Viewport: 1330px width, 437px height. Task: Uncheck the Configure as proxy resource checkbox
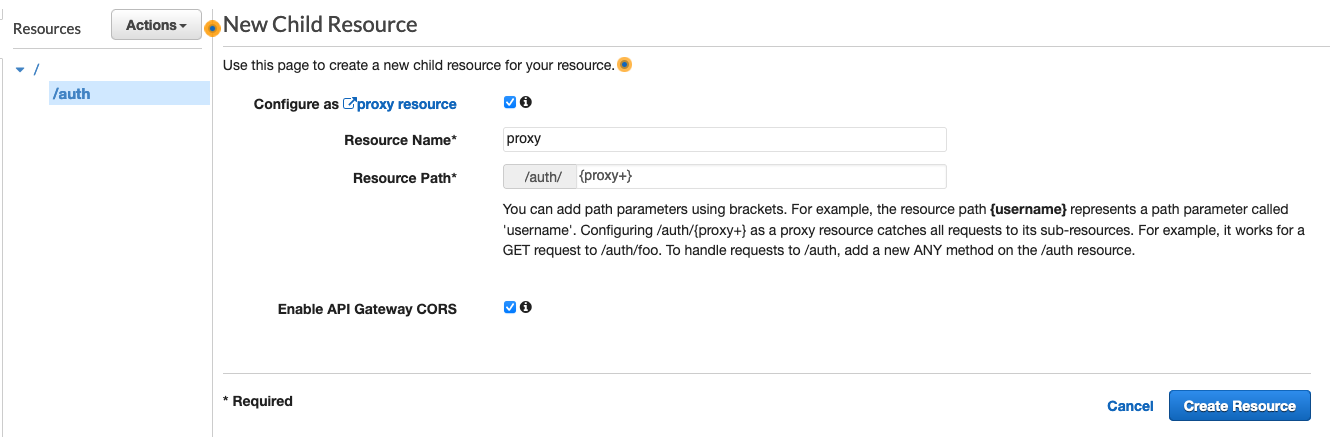[x=510, y=102]
